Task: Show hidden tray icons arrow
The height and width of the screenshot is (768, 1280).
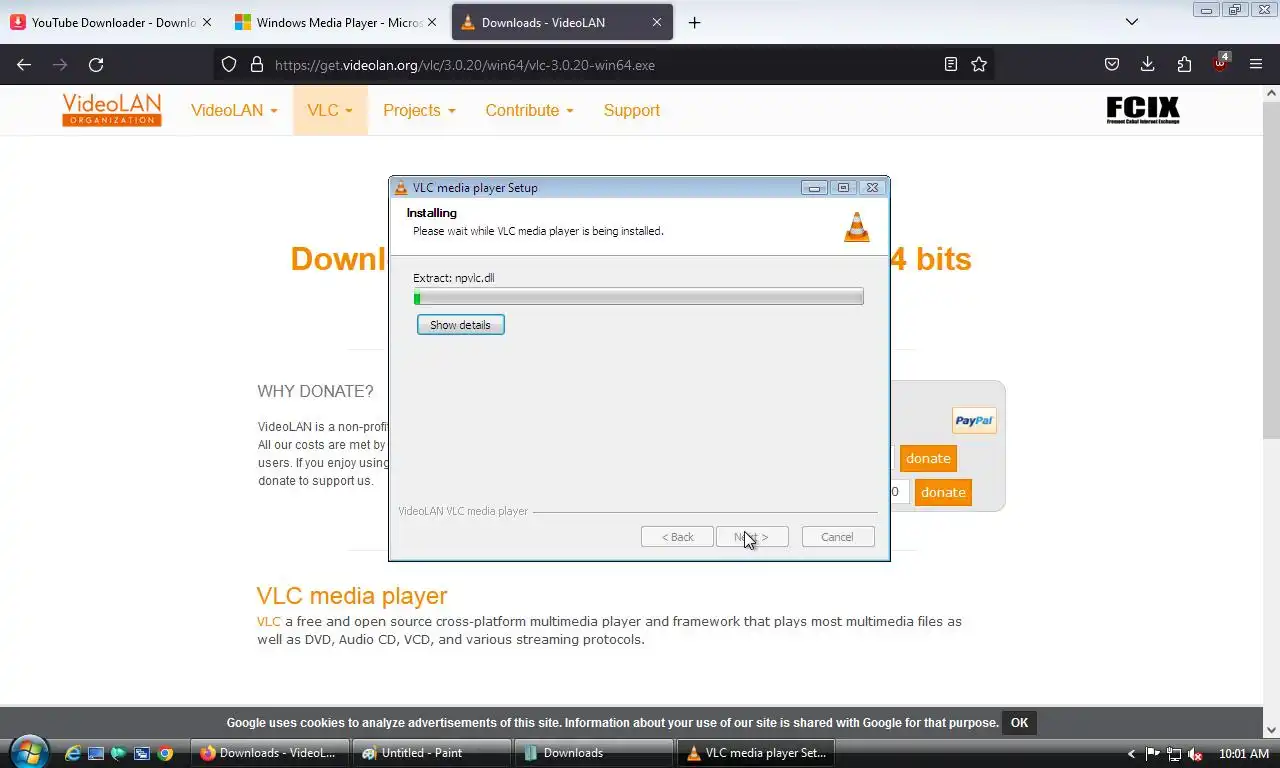Action: click(1131, 754)
